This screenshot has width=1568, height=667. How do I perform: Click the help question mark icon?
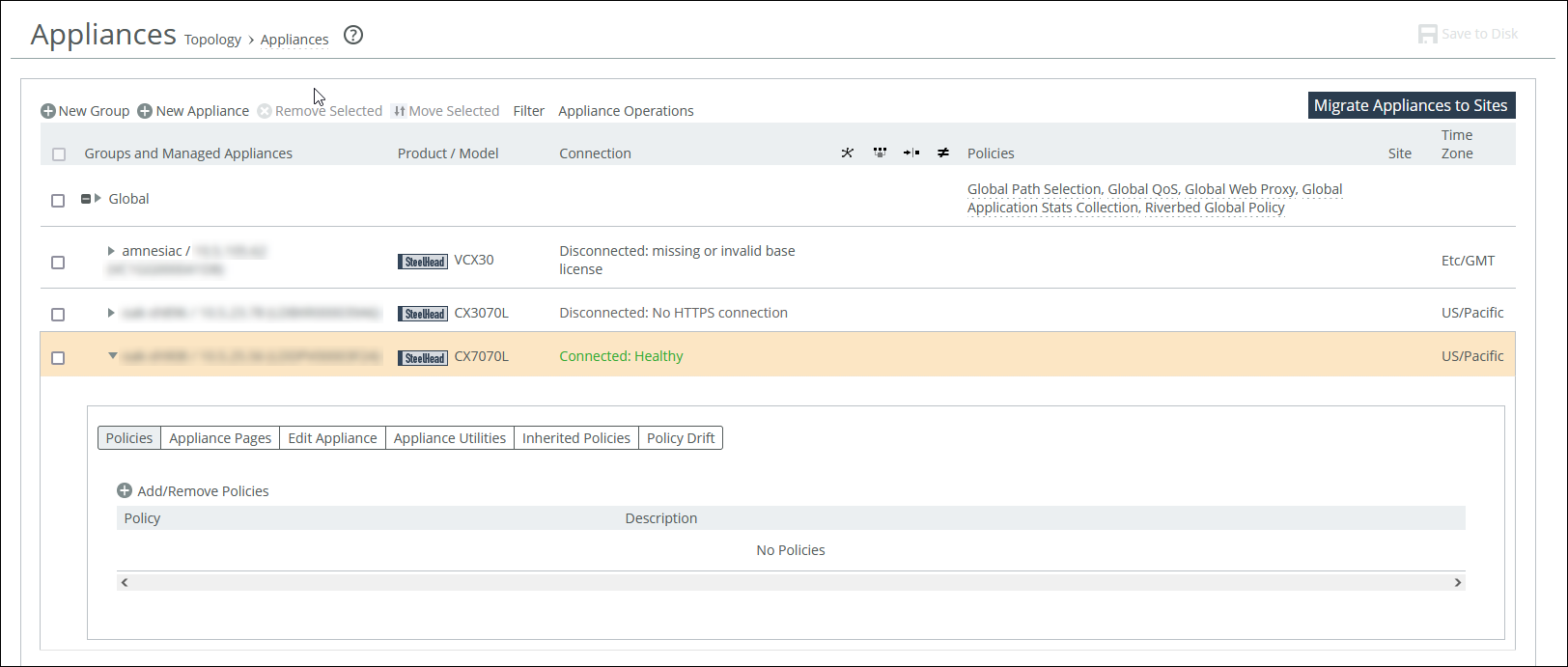[x=353, y=36]
